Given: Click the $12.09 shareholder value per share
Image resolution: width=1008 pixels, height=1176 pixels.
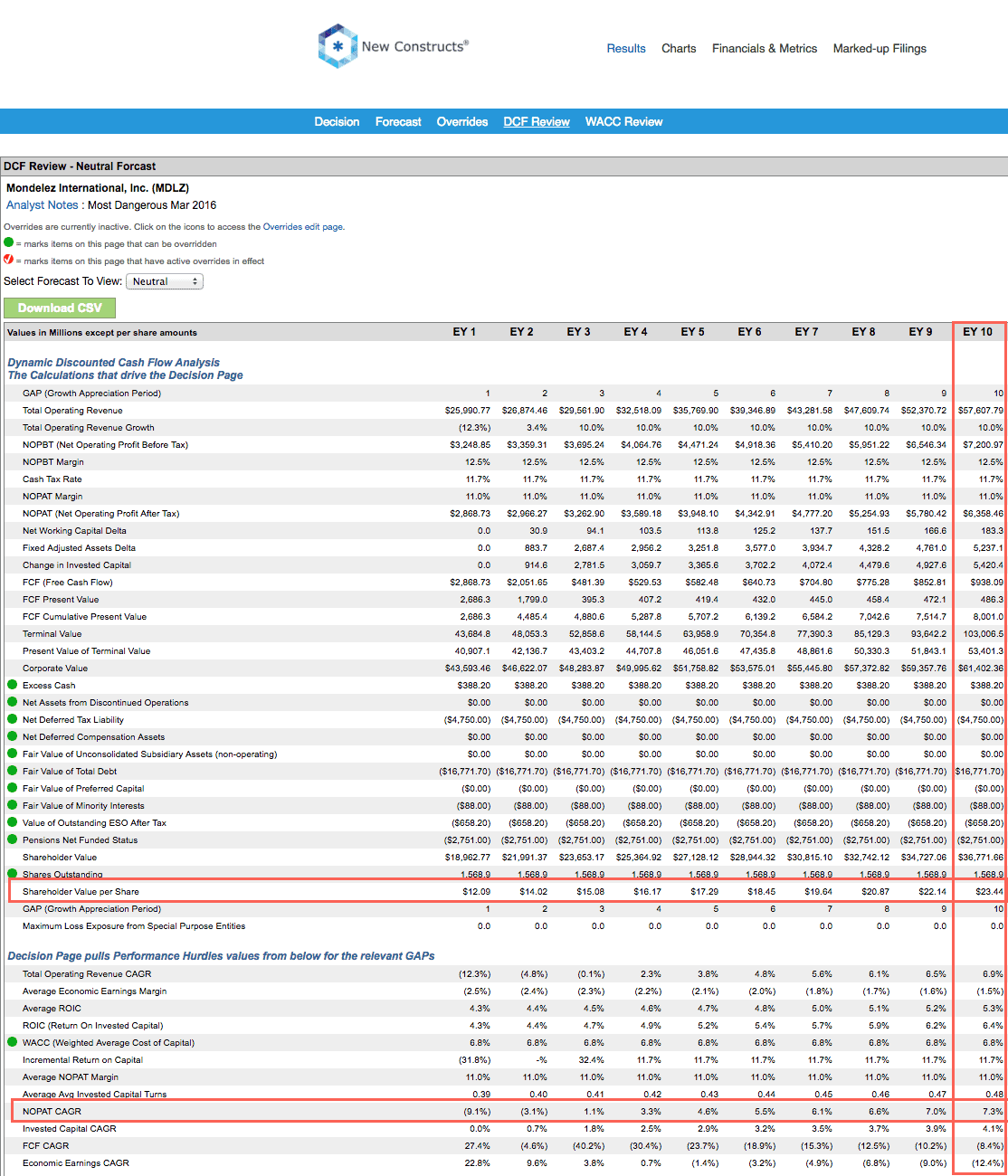Looking at the screenshot, I should click(476, 892).
